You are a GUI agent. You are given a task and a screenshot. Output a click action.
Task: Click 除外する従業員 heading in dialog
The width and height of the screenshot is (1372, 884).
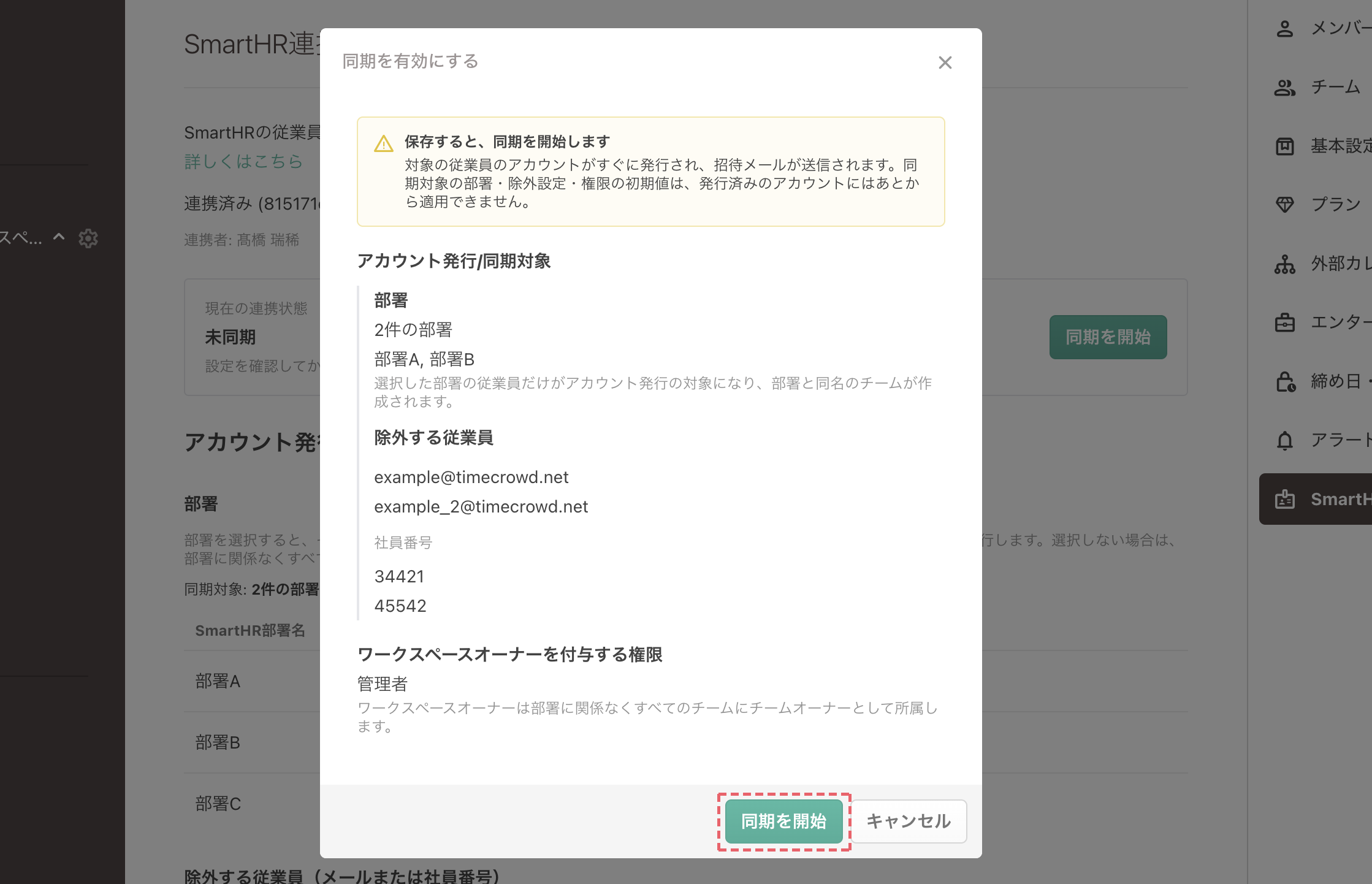[x=433, y=438]
